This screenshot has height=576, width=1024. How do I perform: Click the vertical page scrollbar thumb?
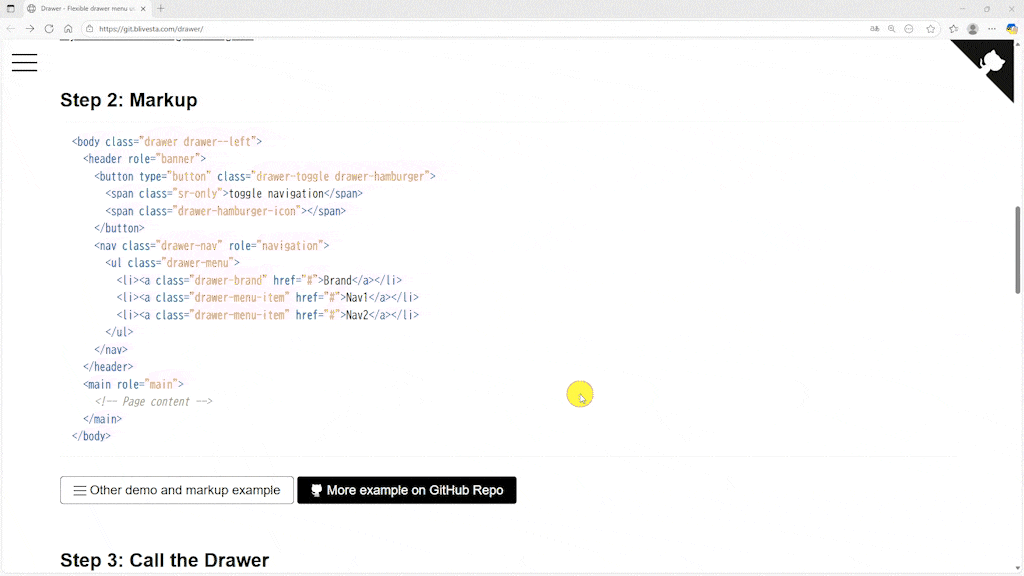point(1018,249)
